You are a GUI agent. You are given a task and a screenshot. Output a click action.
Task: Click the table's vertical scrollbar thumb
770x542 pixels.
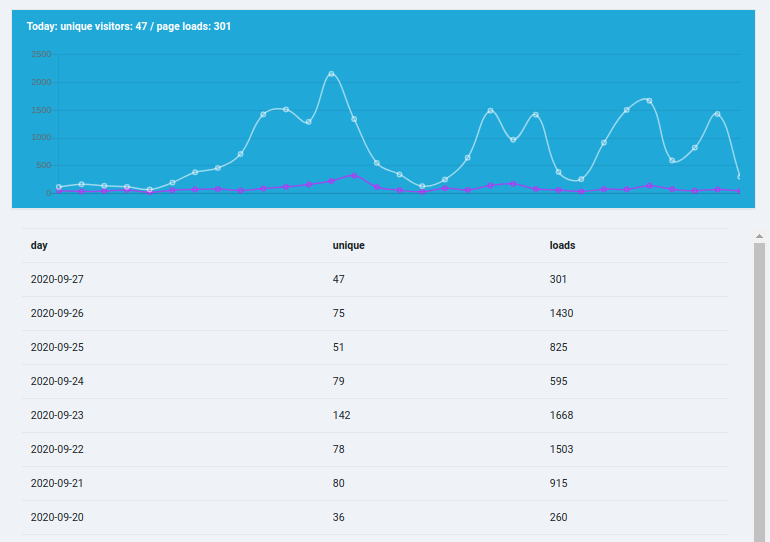(x=759, y=392)
